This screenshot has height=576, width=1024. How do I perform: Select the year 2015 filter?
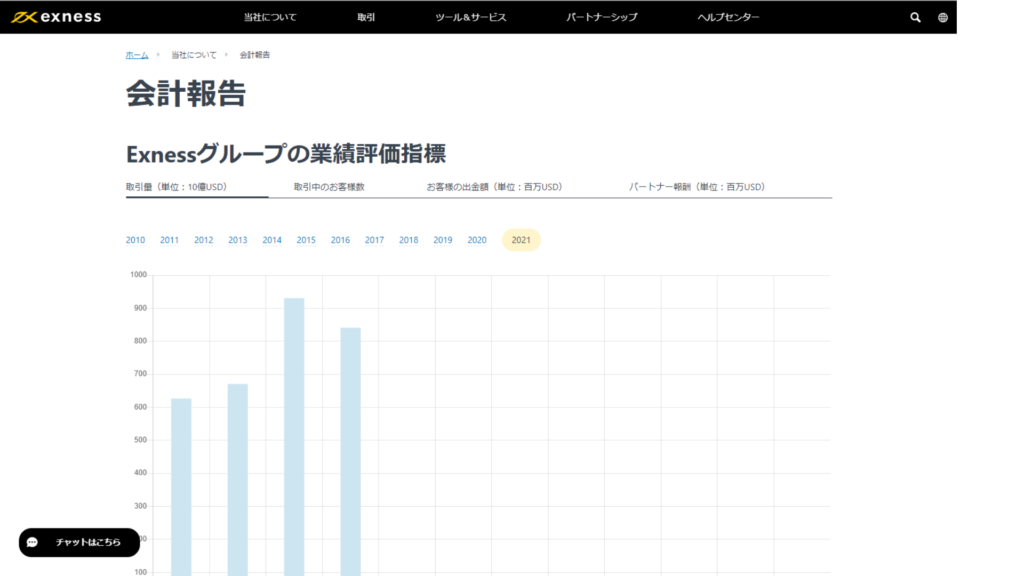(x=305, y=239)
